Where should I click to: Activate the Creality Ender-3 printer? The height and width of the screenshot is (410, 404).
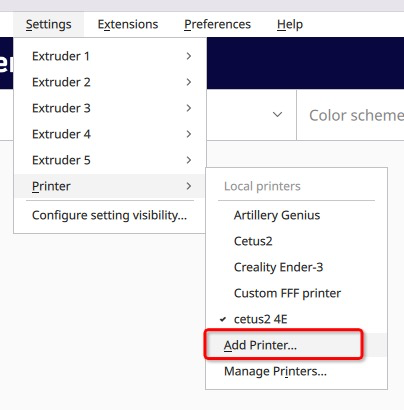pos(296,267)
